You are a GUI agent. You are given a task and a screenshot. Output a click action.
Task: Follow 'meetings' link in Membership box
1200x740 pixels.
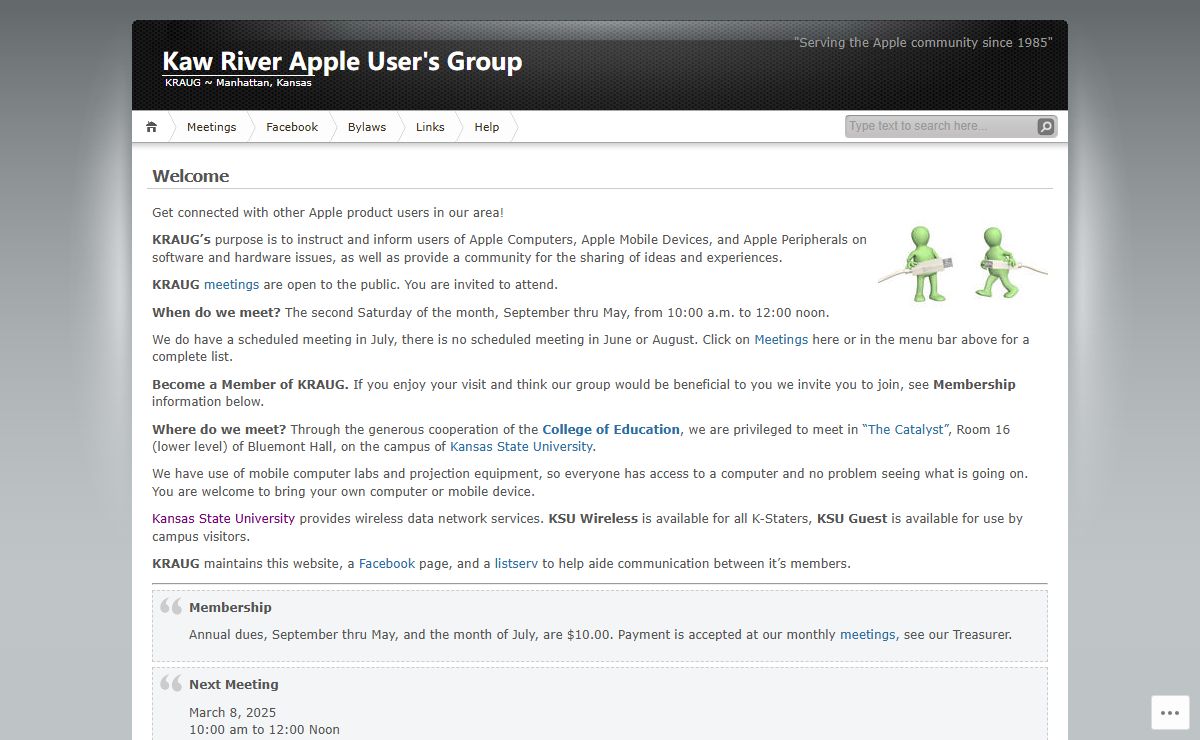tap(868, 635)
